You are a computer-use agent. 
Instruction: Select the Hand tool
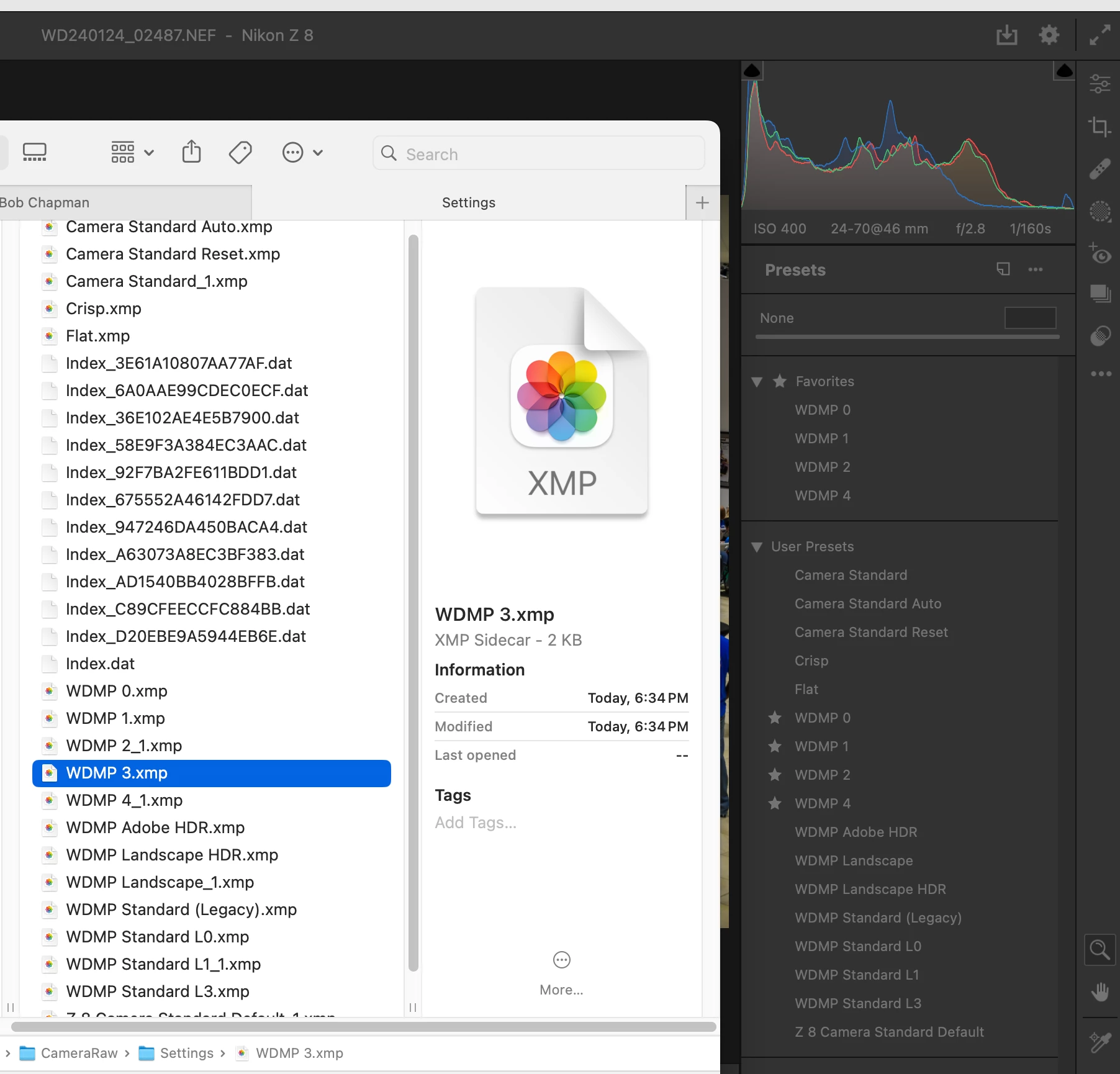pos(1100,991)
